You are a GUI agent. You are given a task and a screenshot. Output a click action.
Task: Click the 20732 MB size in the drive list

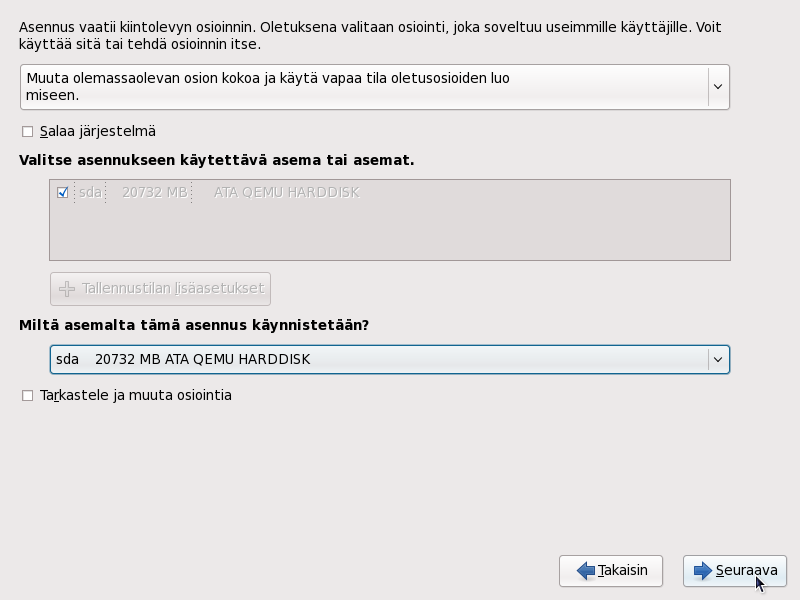point(154,193)
